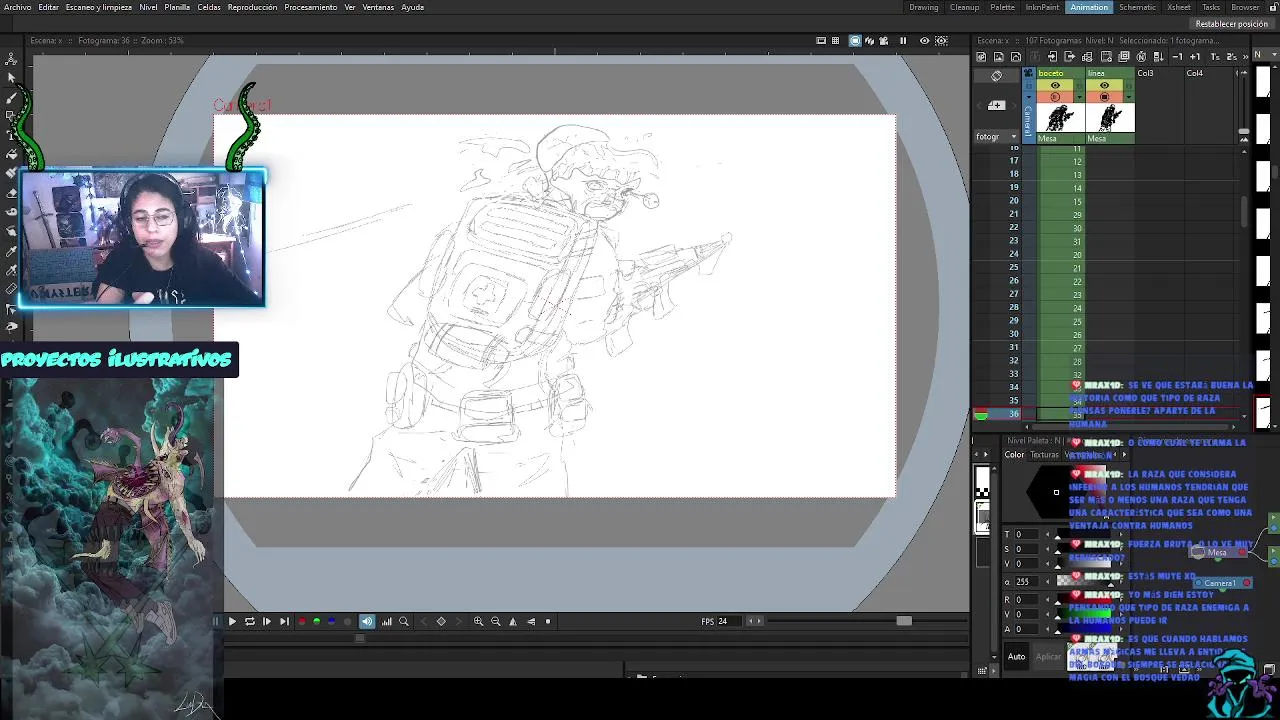Image resolution: width=1280 pixels, height=720 pixels.
Task: Select the Brush tool
Action: pos(11,97)
